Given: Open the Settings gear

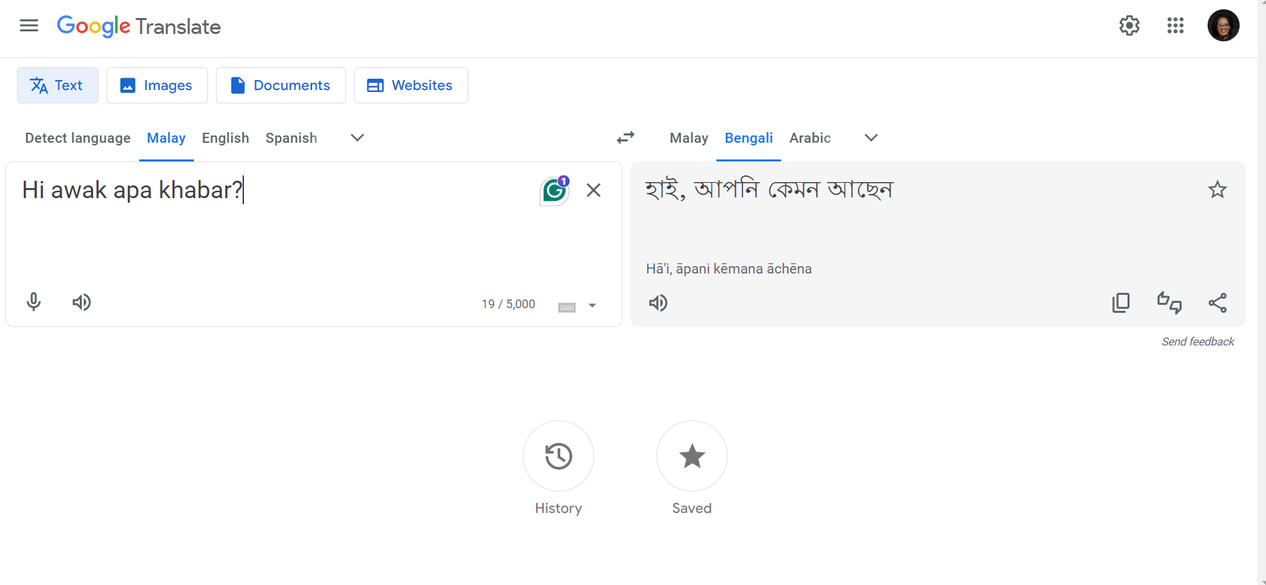Looking at the screenshot, I should coord(1129,26).
